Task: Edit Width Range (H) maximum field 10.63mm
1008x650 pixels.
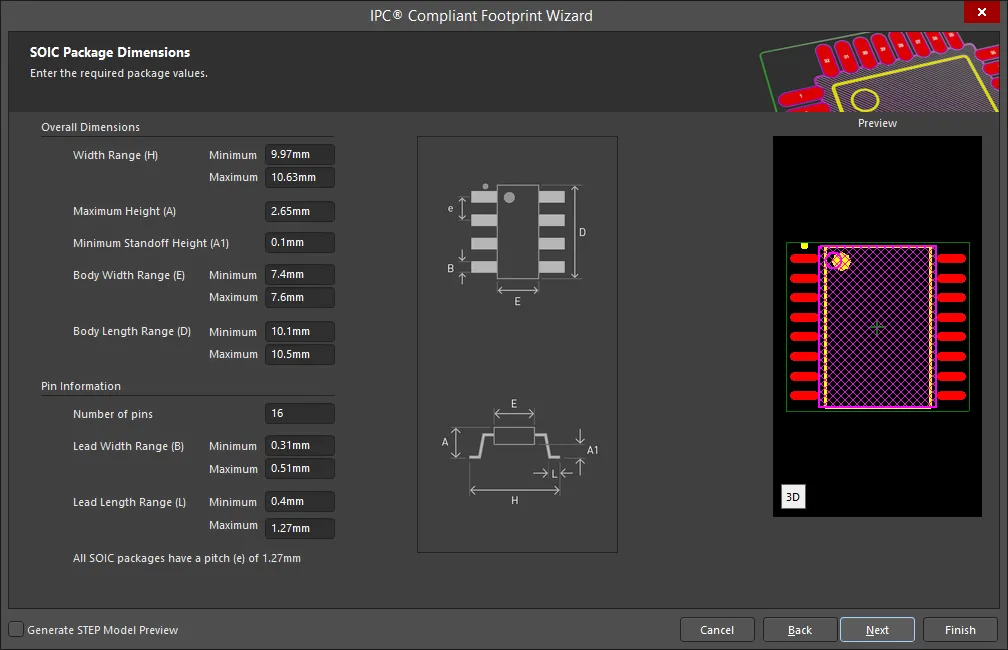Action: pyautogui.click(x=300, y=177)
